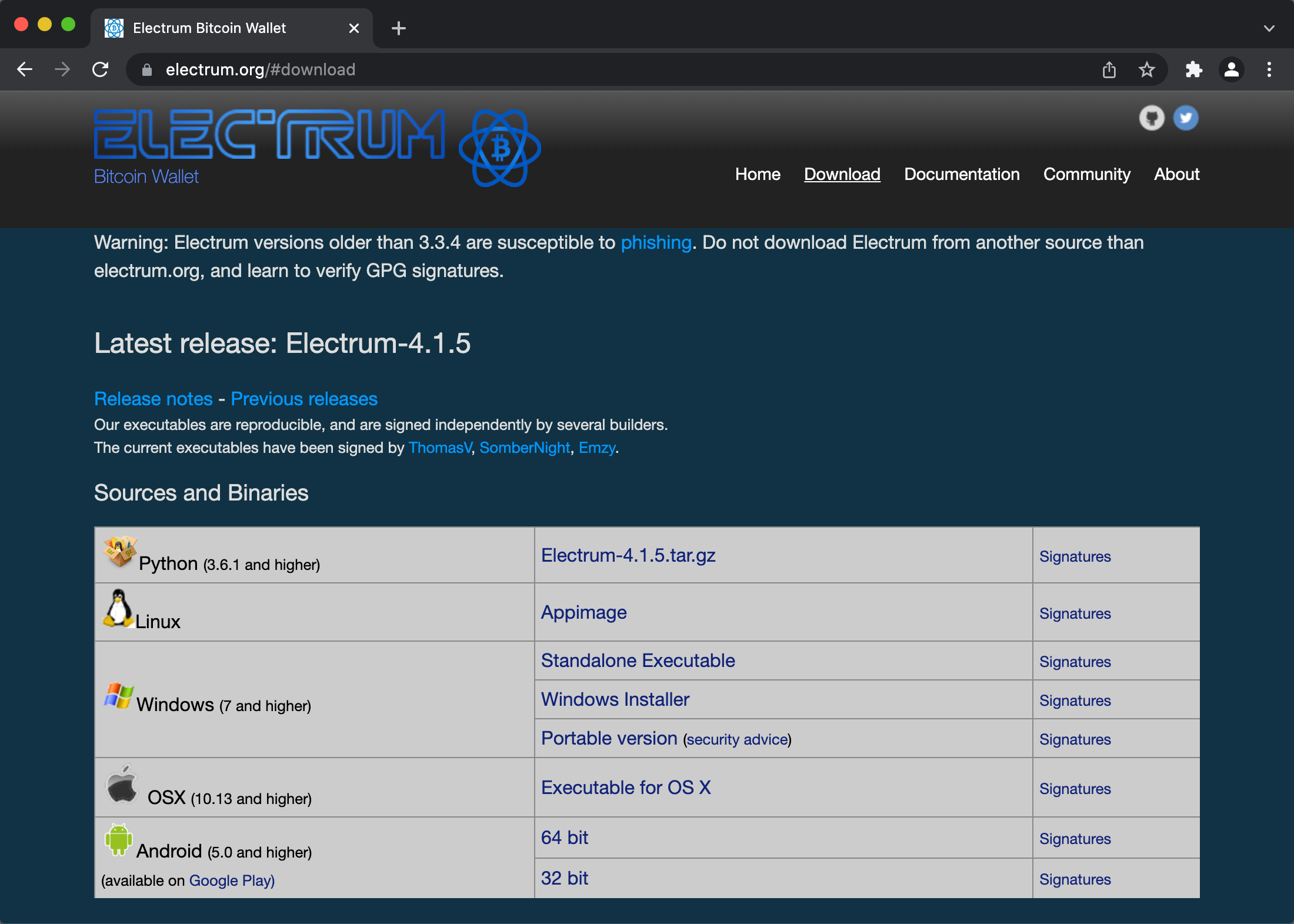Click the About tab in navigation

[x=1176, y=174]
